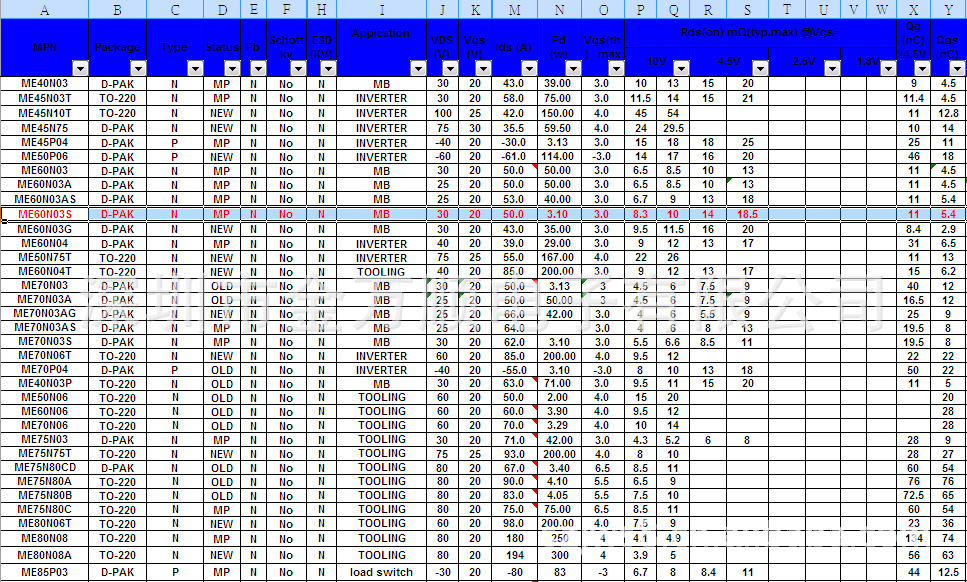Open the Application column filter dropdown
The width and height of the screenshot is (967, 582).
[418, 68]
